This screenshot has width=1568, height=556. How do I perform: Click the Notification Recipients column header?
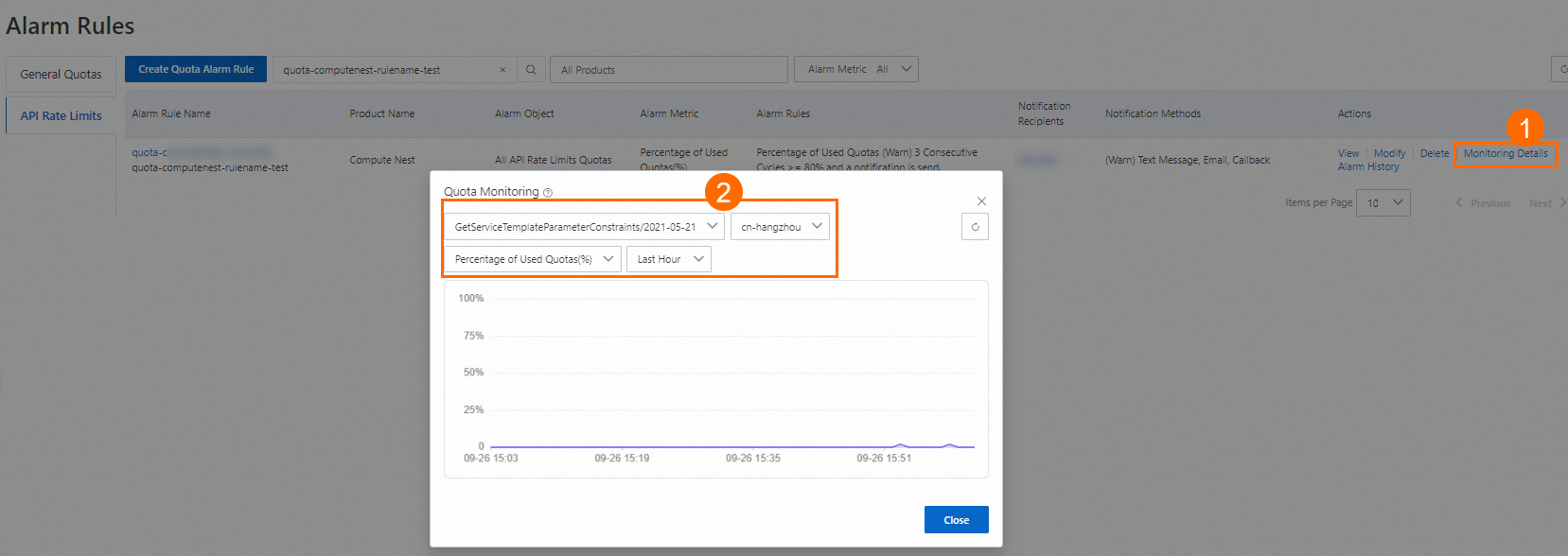[1045, 113]
